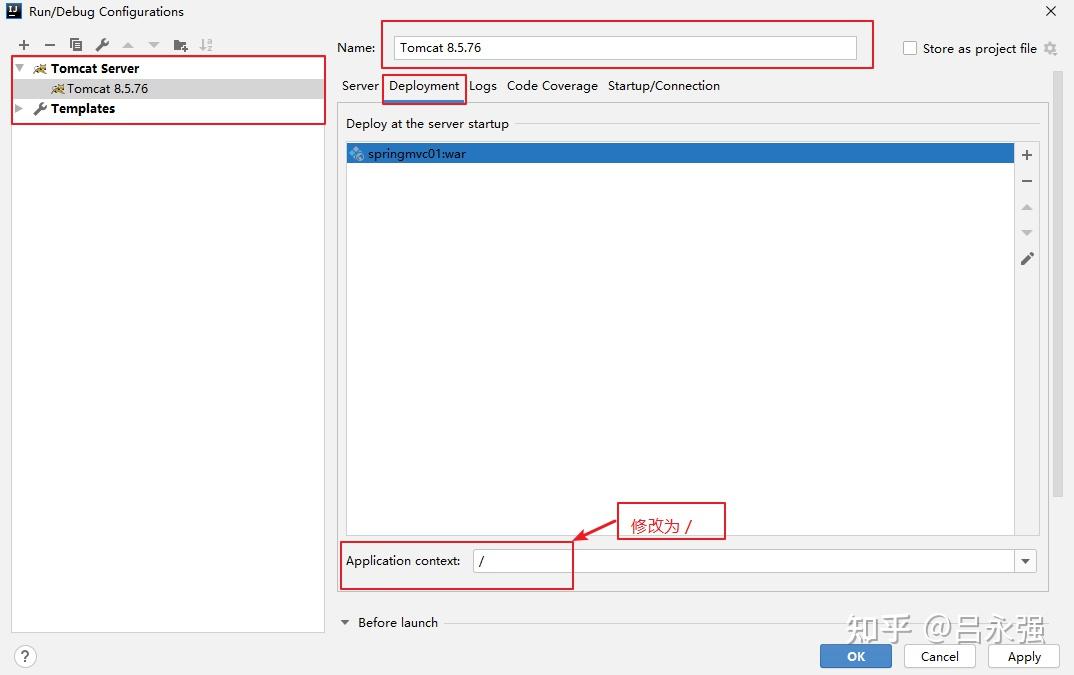Enable Store as project file checkbox
This screenshot has width=1074, height=675.
(x=910, y=49)
